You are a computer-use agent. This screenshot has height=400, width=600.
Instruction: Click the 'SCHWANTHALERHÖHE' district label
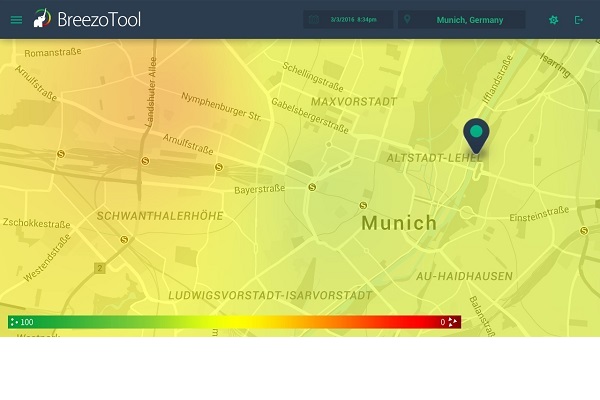[160, 216]
